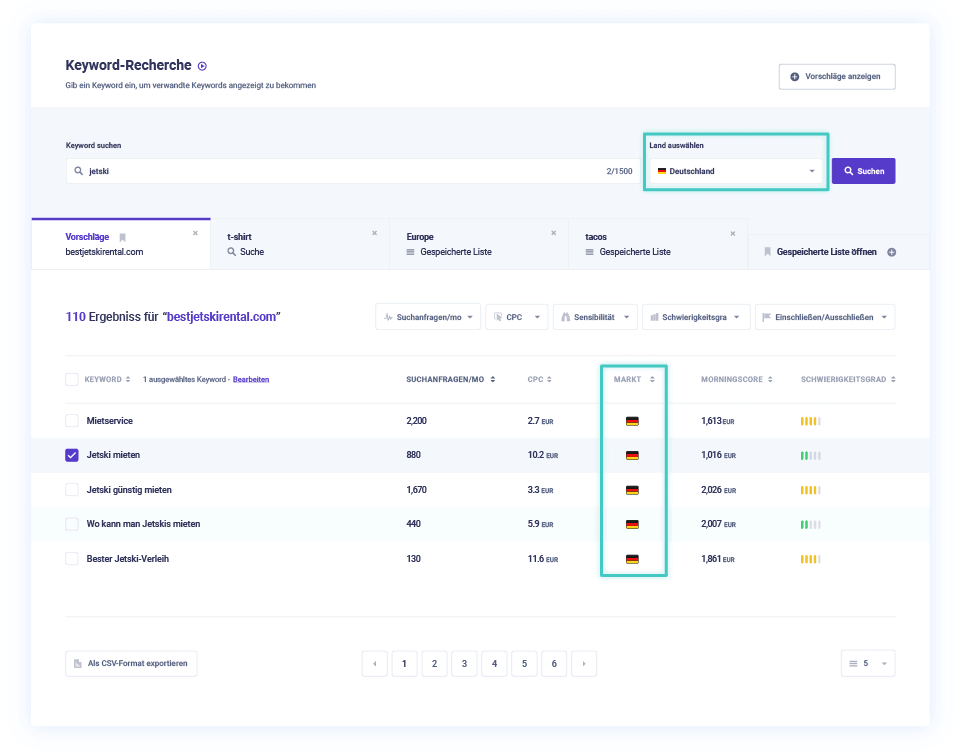Click plus icon next to Gespeicherte Liste öffnen
The height and width of the screenshot is (751, 960).
tap(892, 252)
